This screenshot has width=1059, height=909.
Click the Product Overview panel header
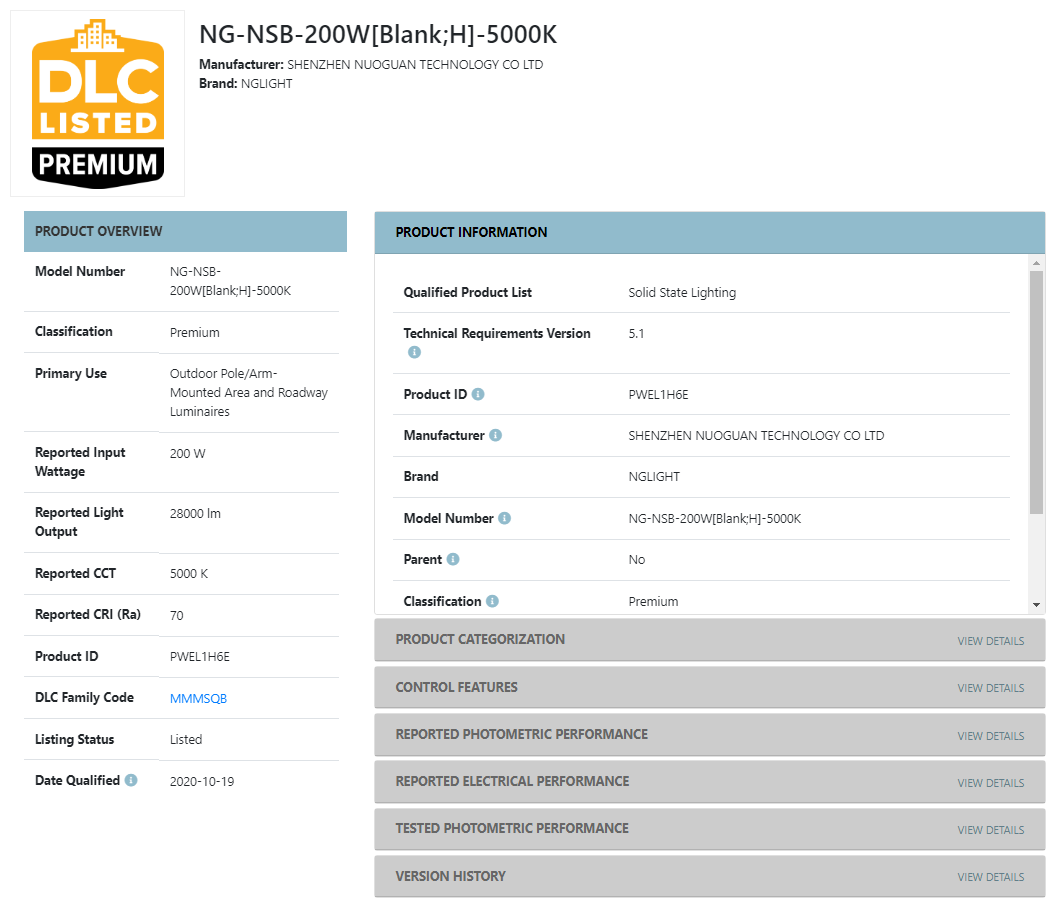pos(185,231)
